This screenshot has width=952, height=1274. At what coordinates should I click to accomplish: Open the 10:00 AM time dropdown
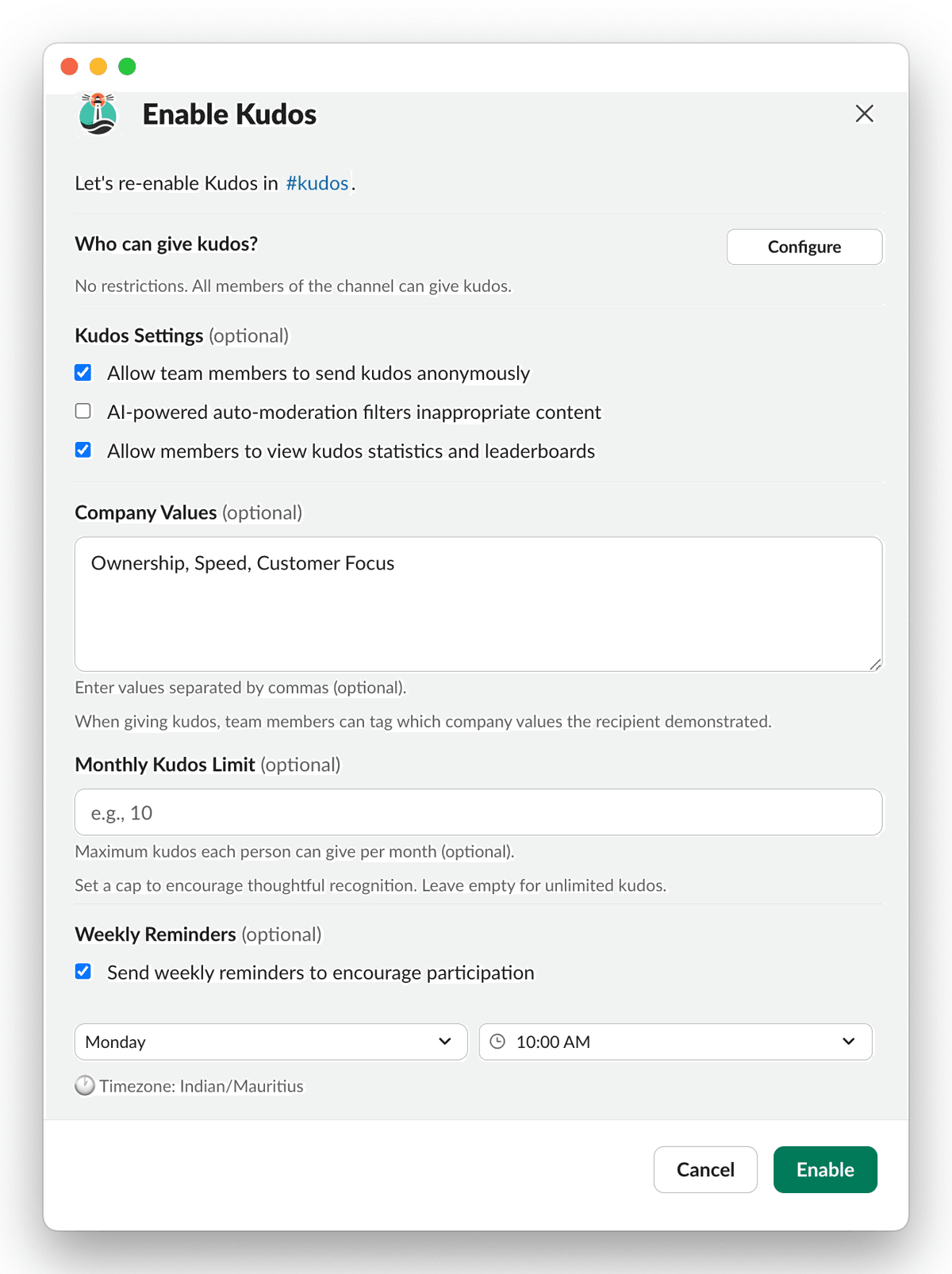[676, 1042]
